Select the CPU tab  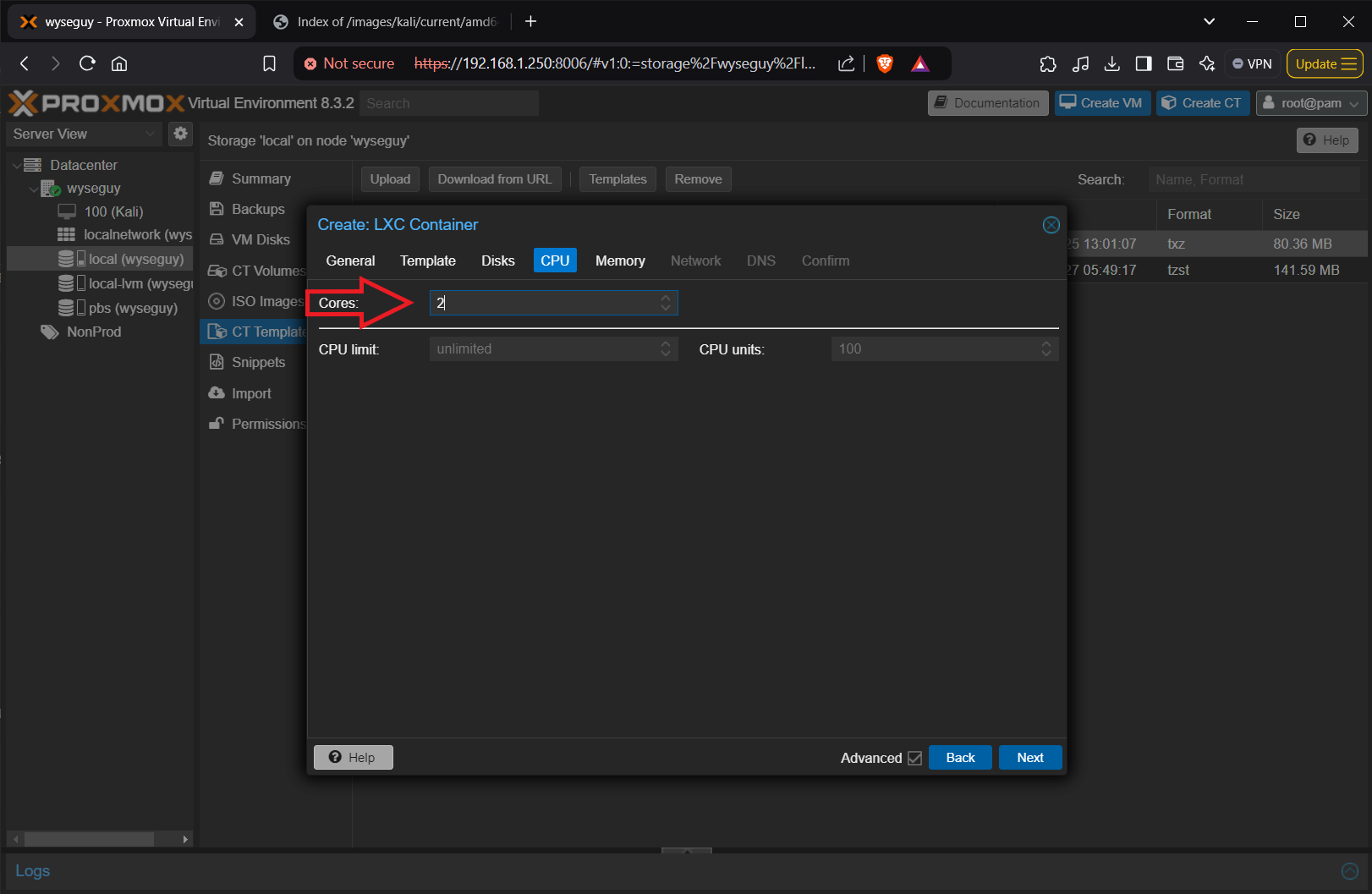tap(555, 261)
